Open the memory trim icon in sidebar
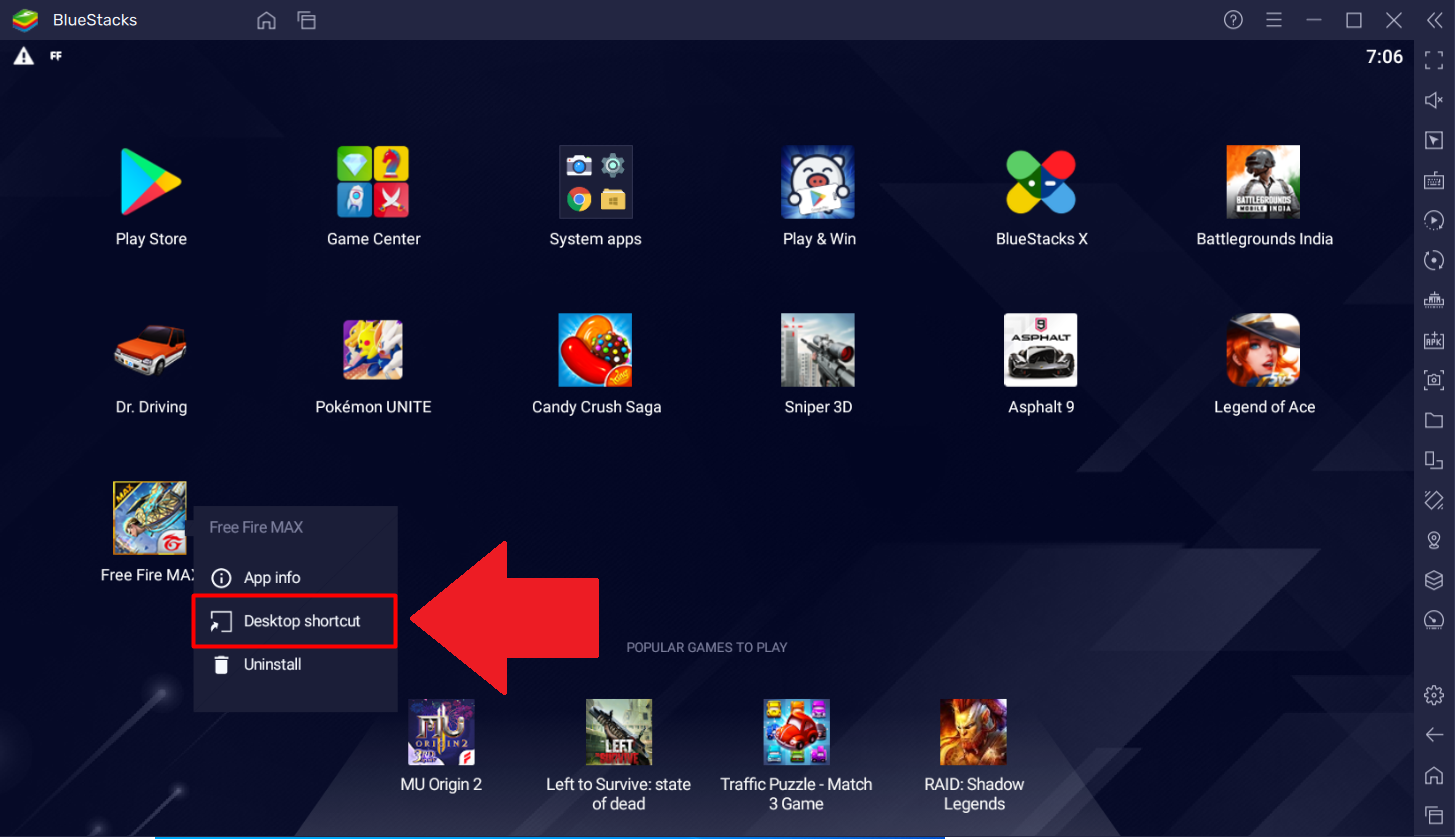This screenshot has height=839, width=1455. (1434, 300)
